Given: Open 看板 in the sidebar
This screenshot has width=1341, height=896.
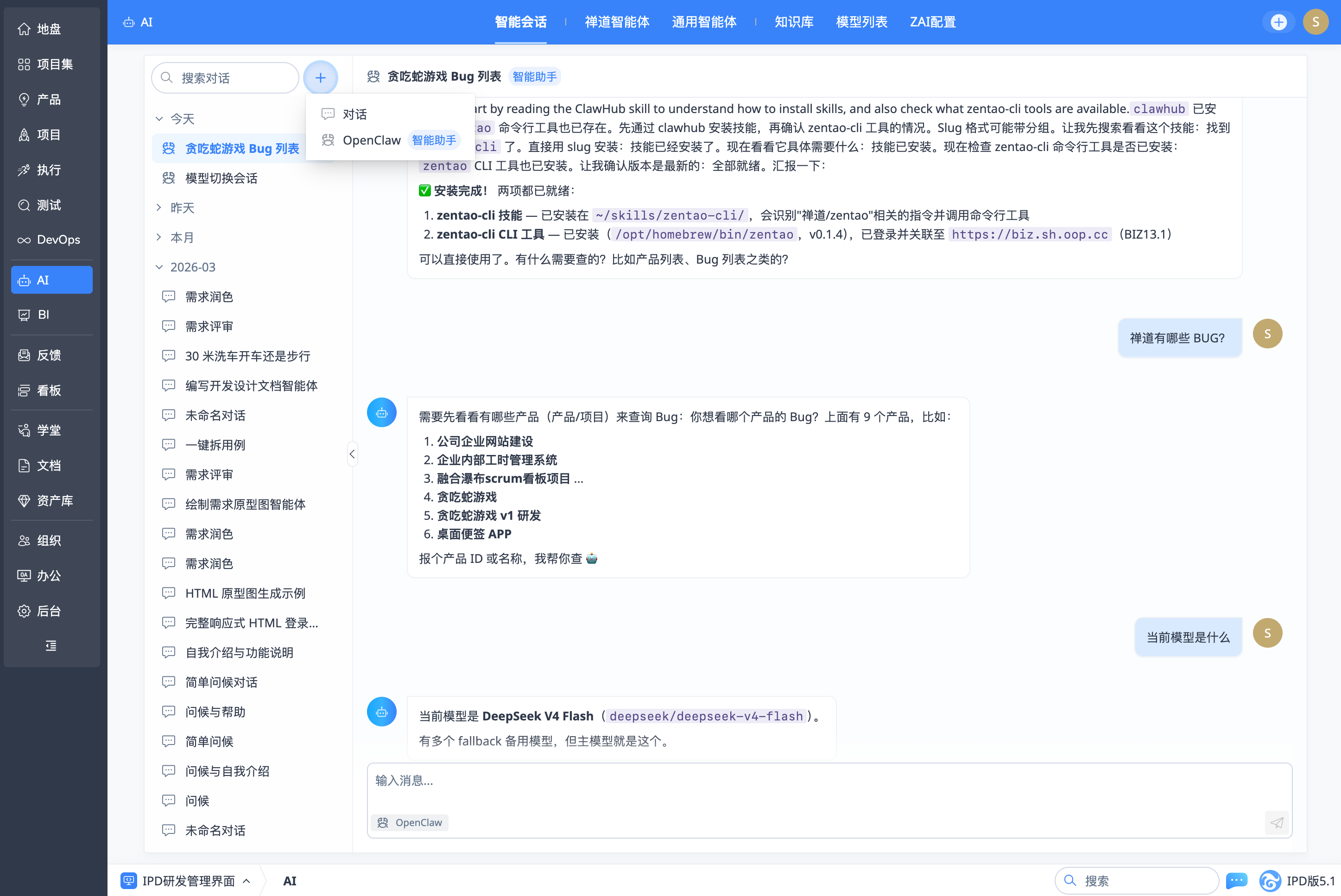Looking at the screenshot, I should (51, 391).
